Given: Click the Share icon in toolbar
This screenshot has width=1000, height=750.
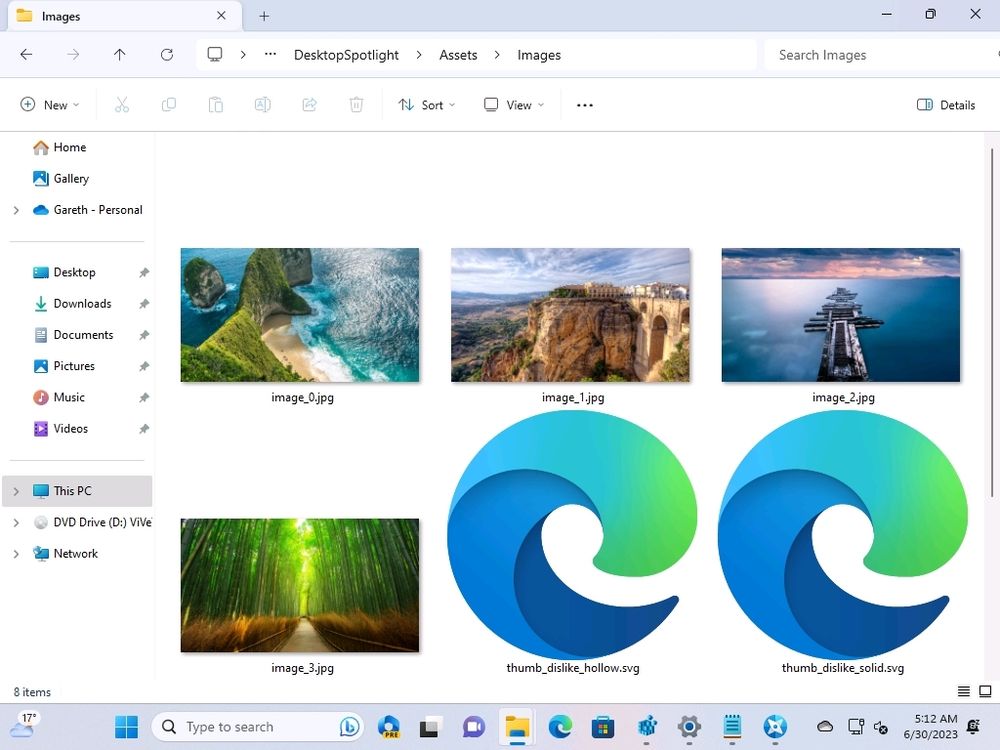Looking at the screenshot, I should pos(309,105).
